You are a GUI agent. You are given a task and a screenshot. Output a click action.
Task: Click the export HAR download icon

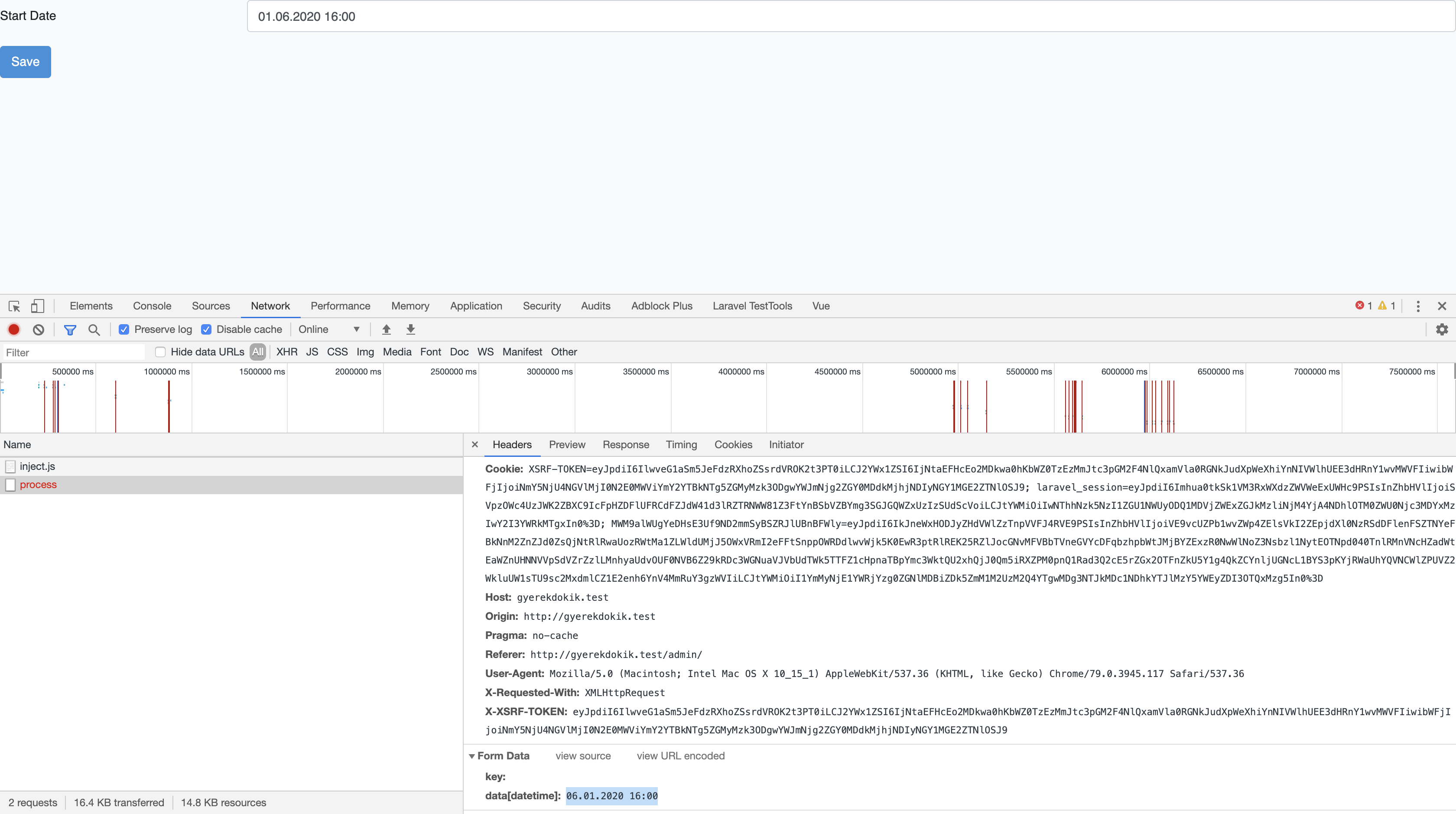(411, 329)
